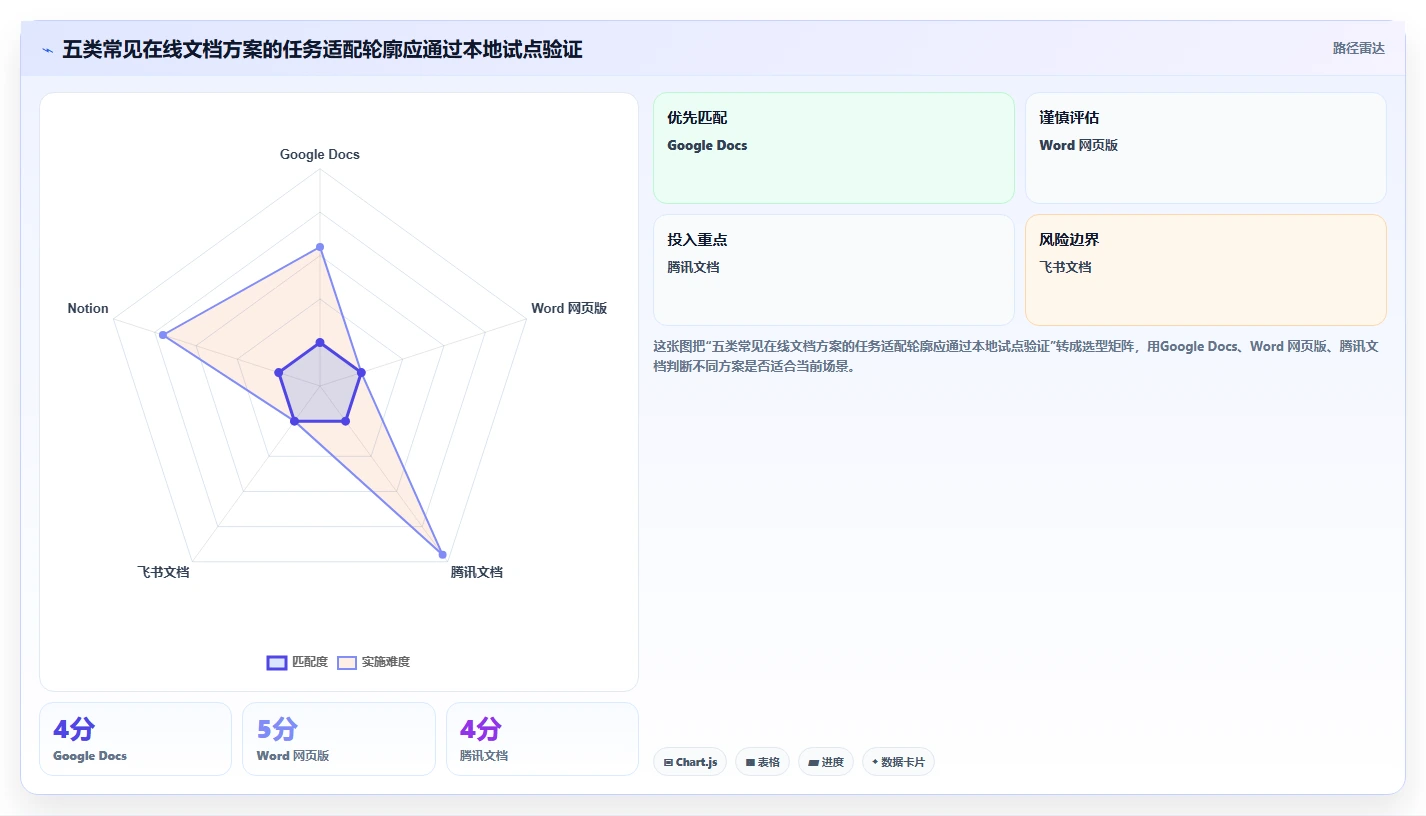The width and height of the screenshot is (1426, 816).
Task: Toggle the 实施难度 legend swatch
Action: point(347,662)
